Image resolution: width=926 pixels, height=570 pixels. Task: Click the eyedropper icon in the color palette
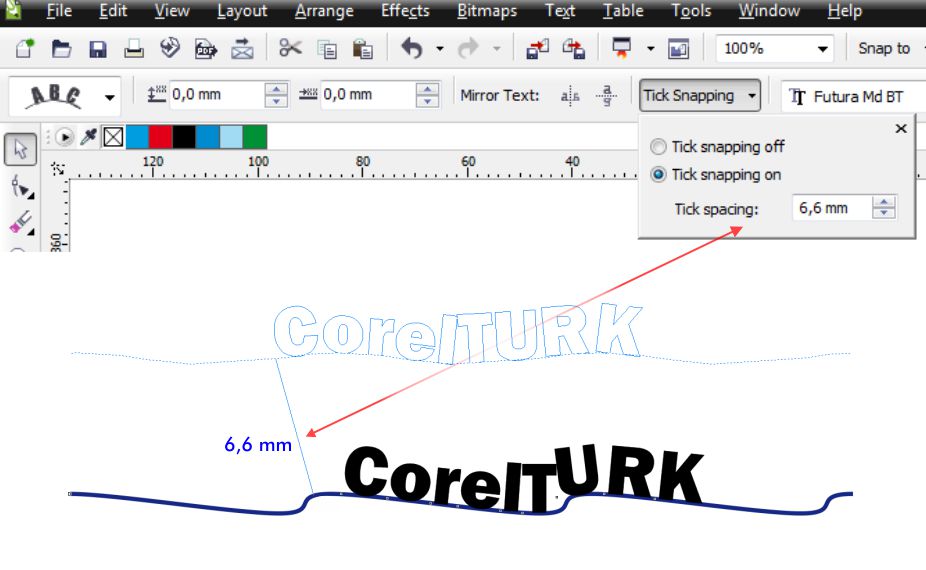click(89, 137)
